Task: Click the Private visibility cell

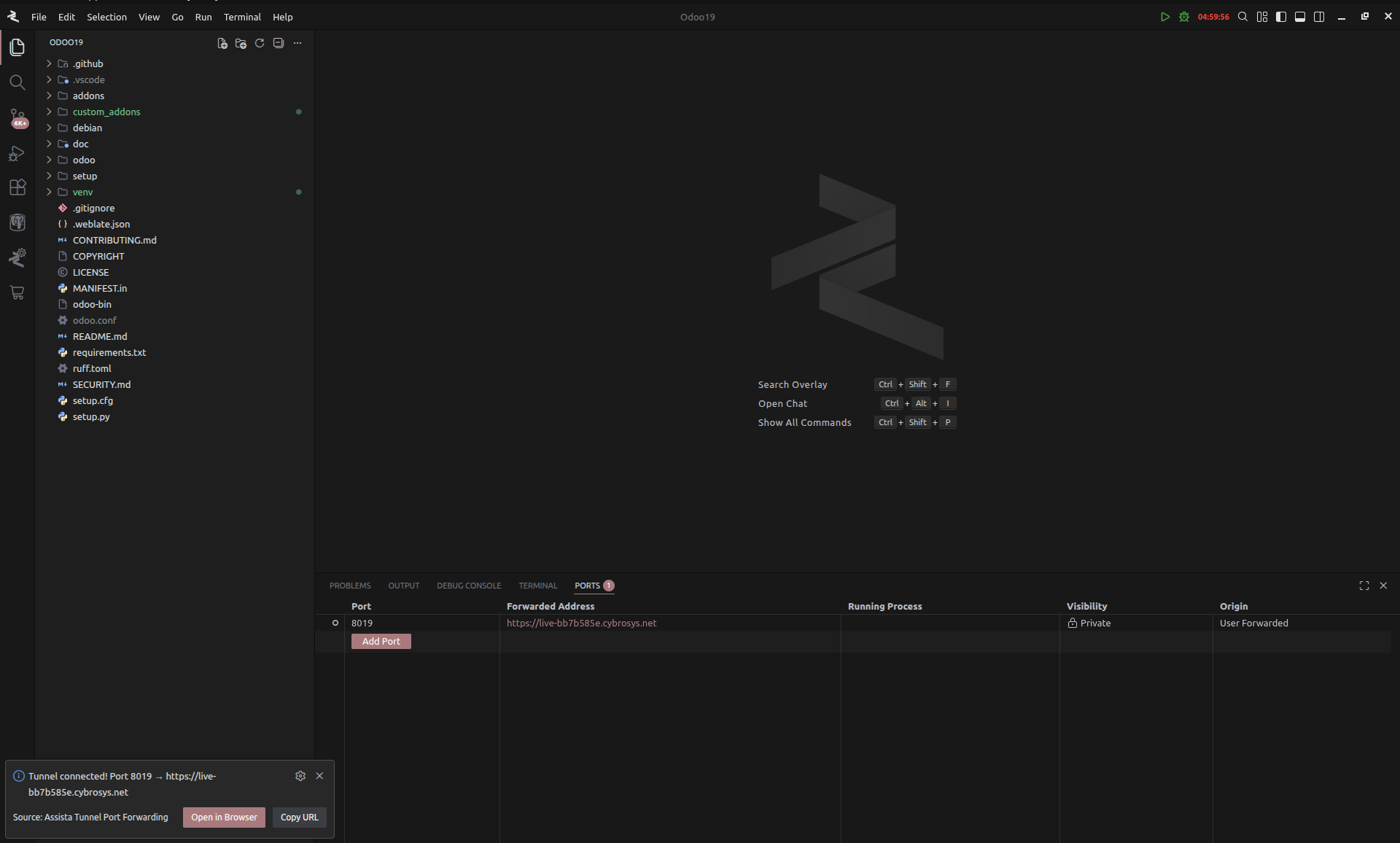Action: pyautogui.click(x=1136, y=623)
